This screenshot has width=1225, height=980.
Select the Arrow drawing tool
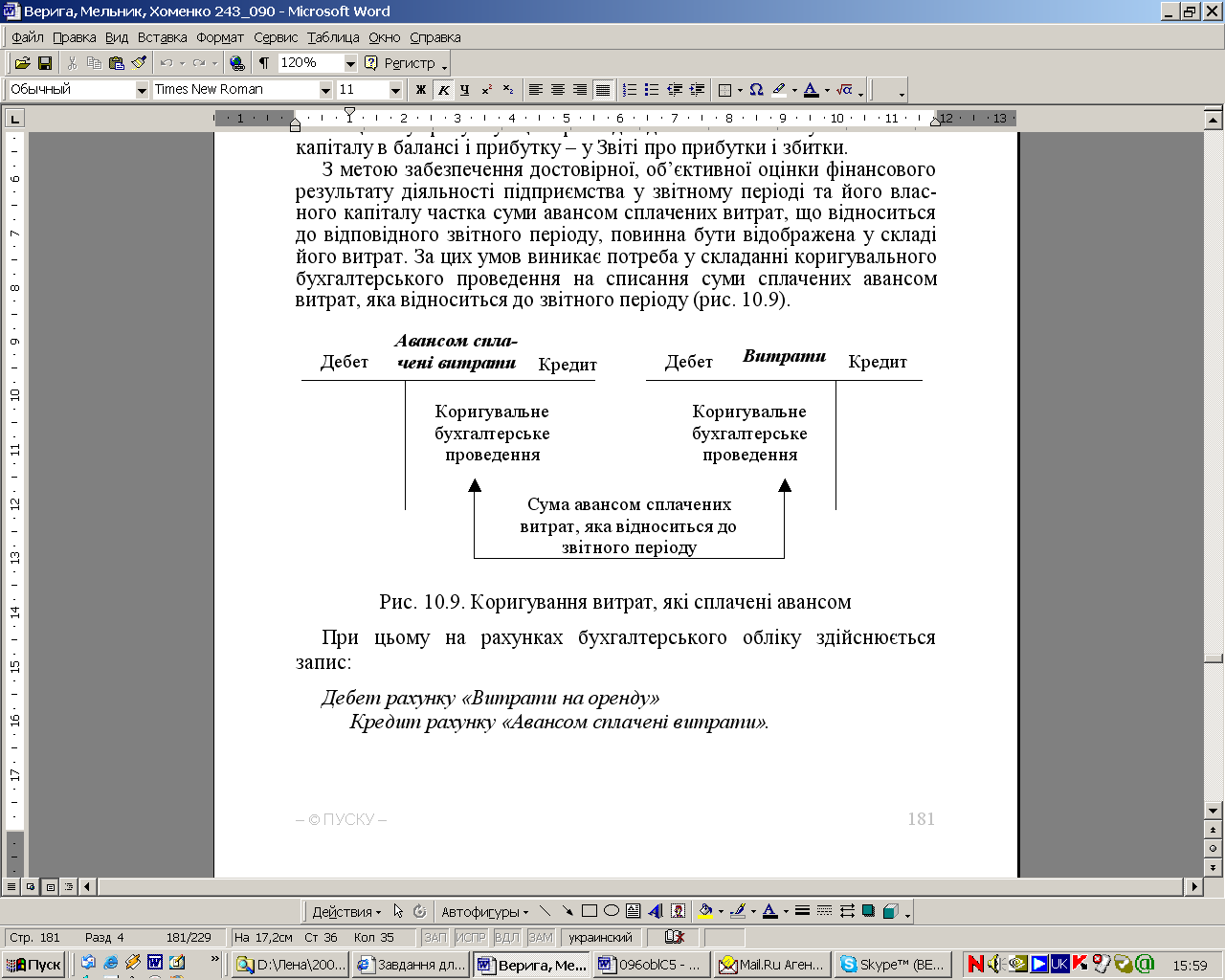pyautogui.click(x=568, y=911)
